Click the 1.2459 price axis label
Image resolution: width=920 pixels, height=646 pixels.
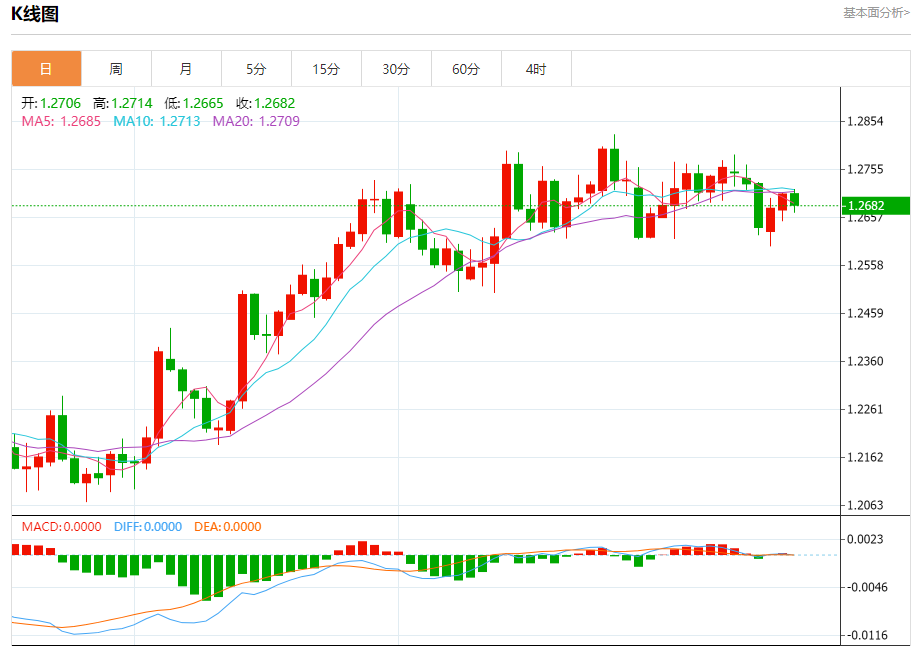tap(865, 313)
